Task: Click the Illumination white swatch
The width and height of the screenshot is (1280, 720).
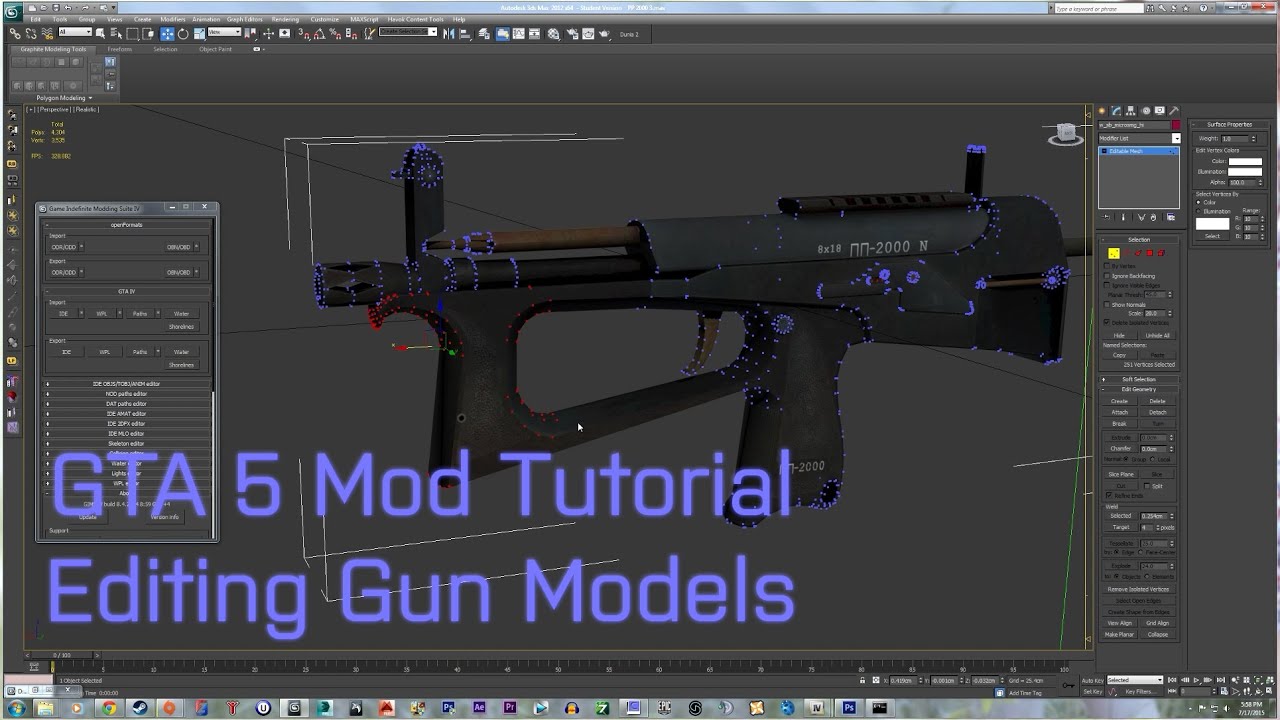Action: coord(1245,172)
